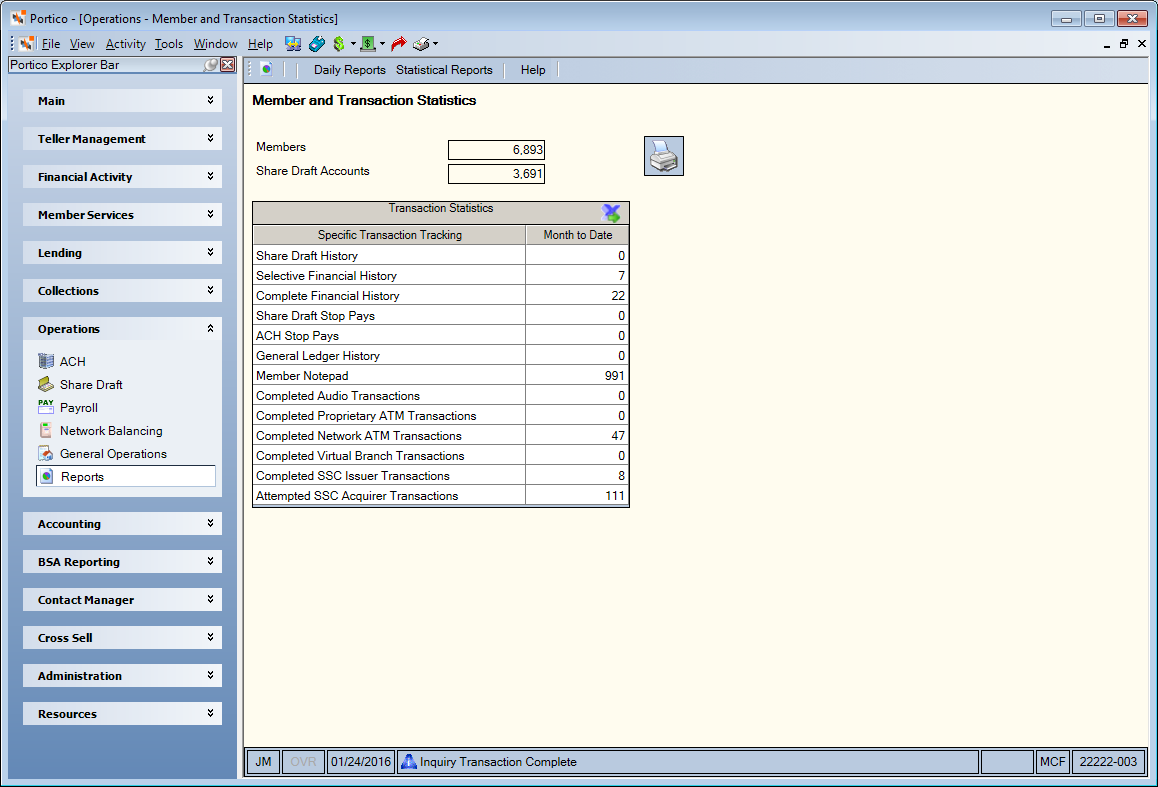Open the Daily Reports tab menu
The height and width of the screenshot is (787, 1158).
349,70
